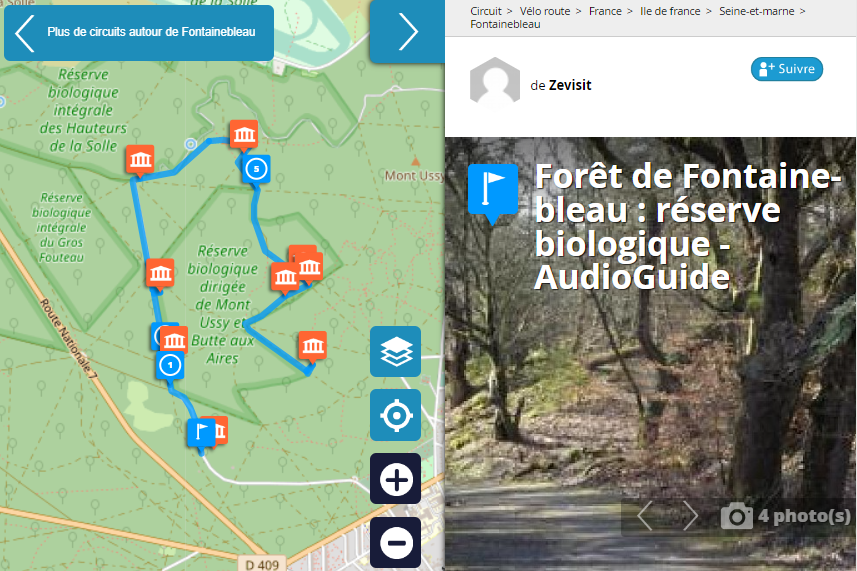This screenshot has width=857, height=571.
Task: Go back via left chevron arrow
Action: tap(25, 32)
